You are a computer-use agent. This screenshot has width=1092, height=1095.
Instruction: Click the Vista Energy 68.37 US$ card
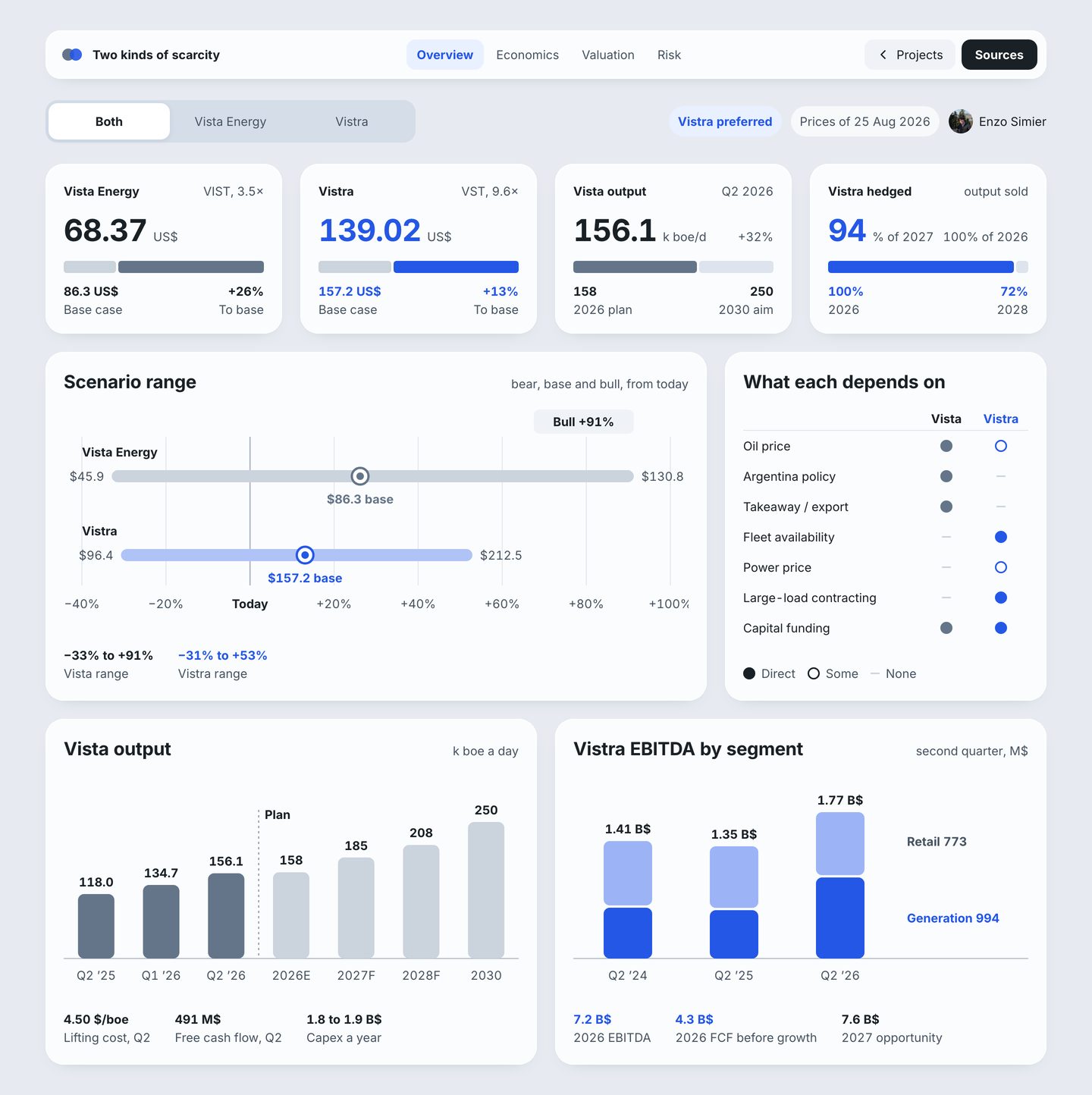(x=164, y=249)
